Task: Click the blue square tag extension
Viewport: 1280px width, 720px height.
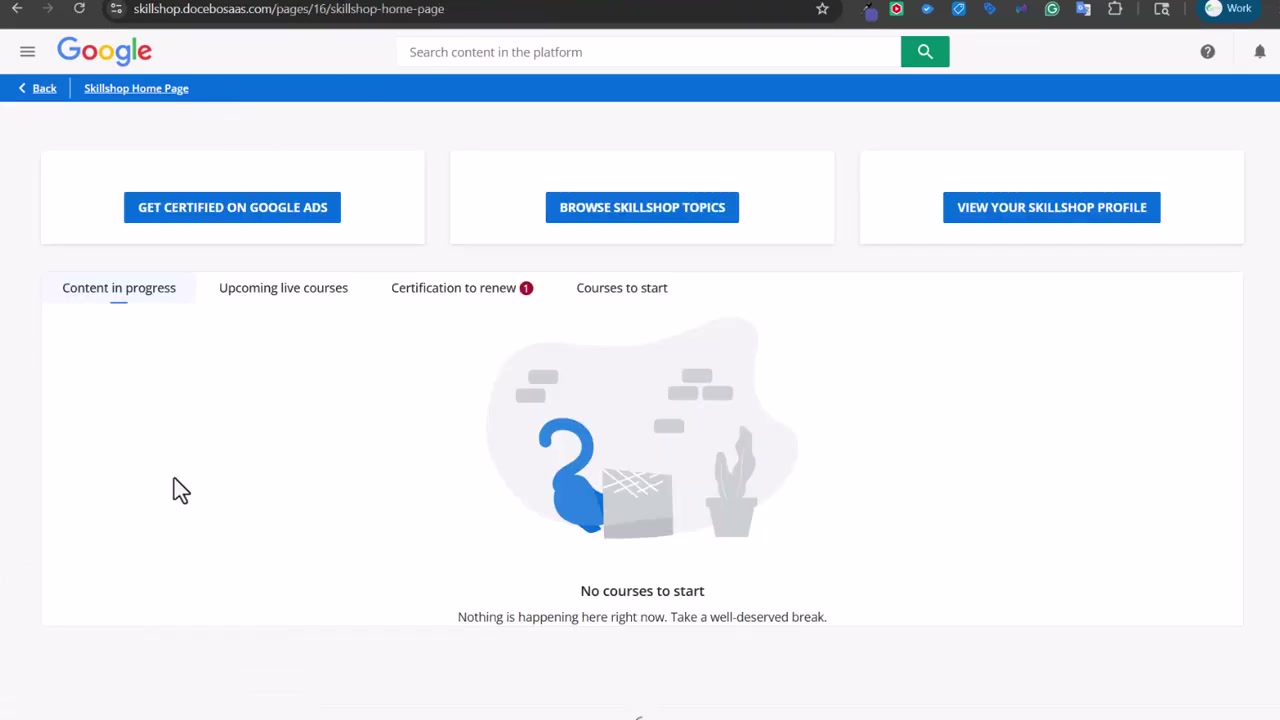Action: pos(958,9)
